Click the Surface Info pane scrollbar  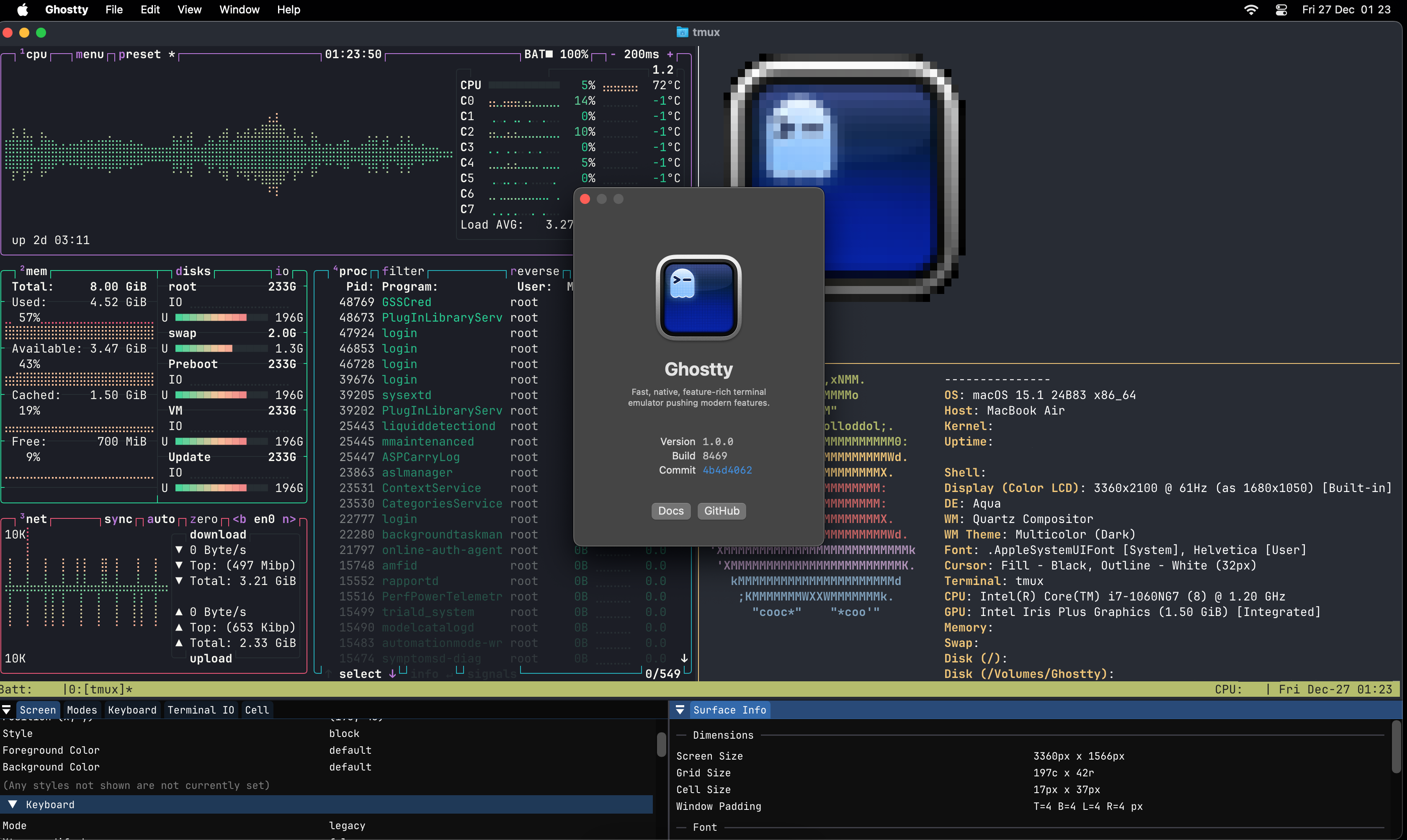click(1396, 747)
